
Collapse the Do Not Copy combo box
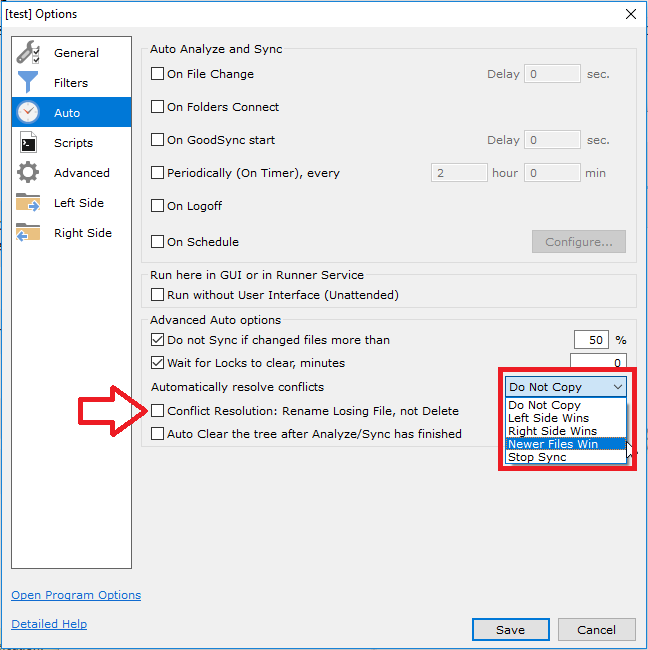point(617,387)
